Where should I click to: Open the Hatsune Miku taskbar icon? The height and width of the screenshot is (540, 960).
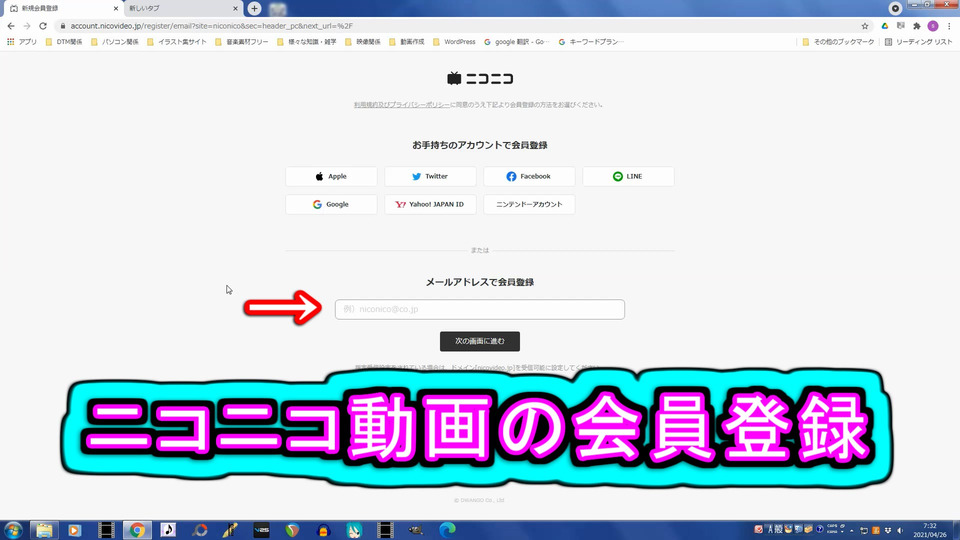coord(354,530)
